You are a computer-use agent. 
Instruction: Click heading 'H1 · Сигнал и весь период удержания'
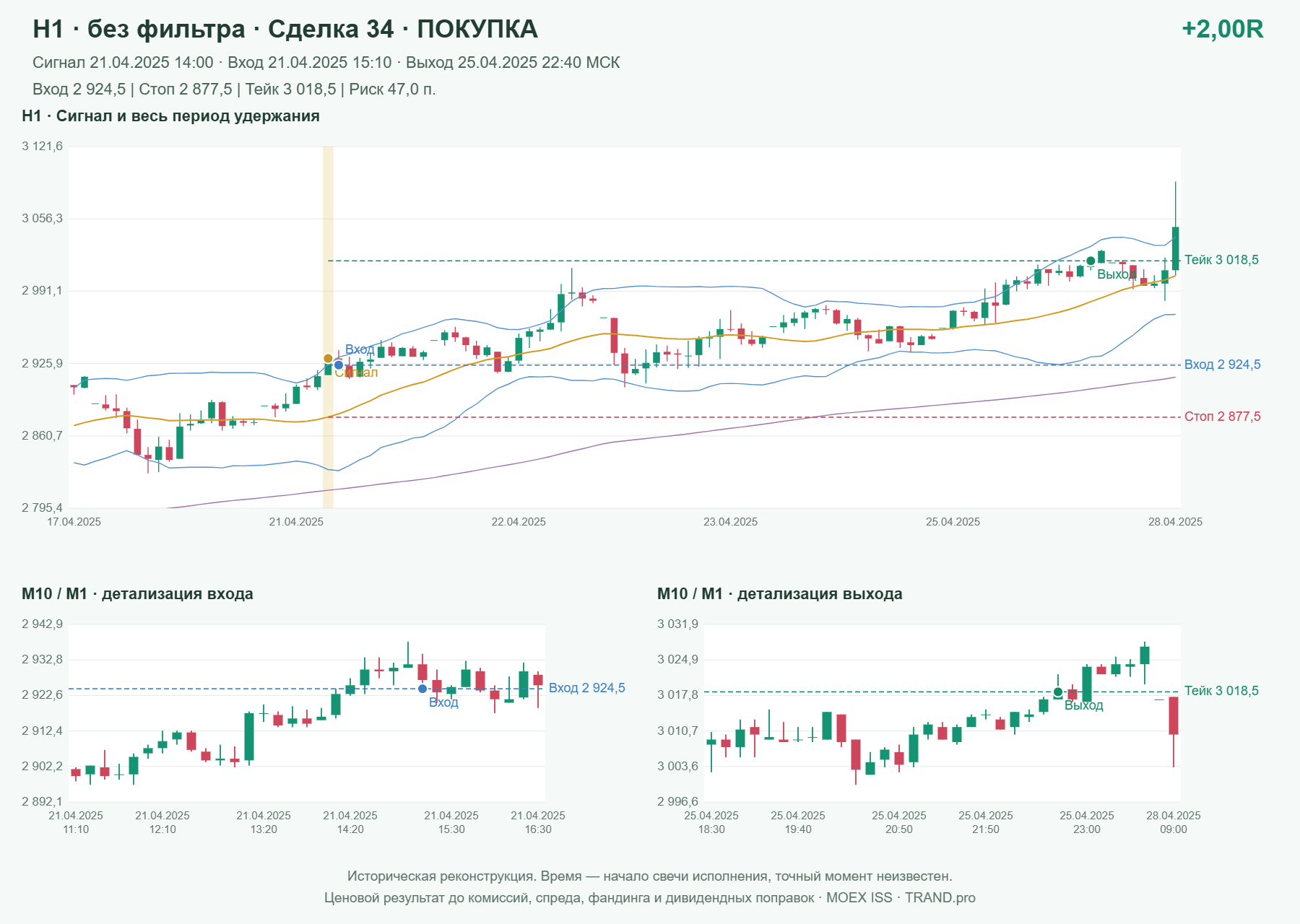click(171, 116)
